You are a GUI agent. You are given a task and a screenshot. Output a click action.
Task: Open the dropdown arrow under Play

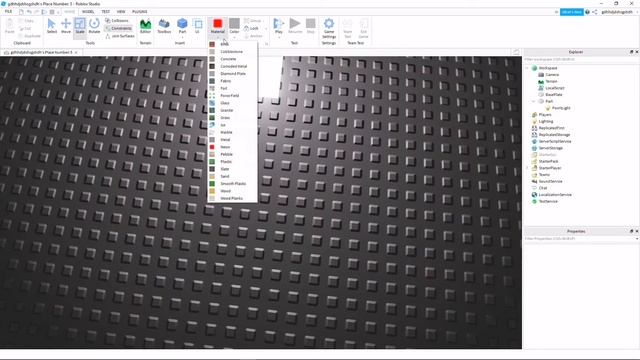tap(279, 37)
